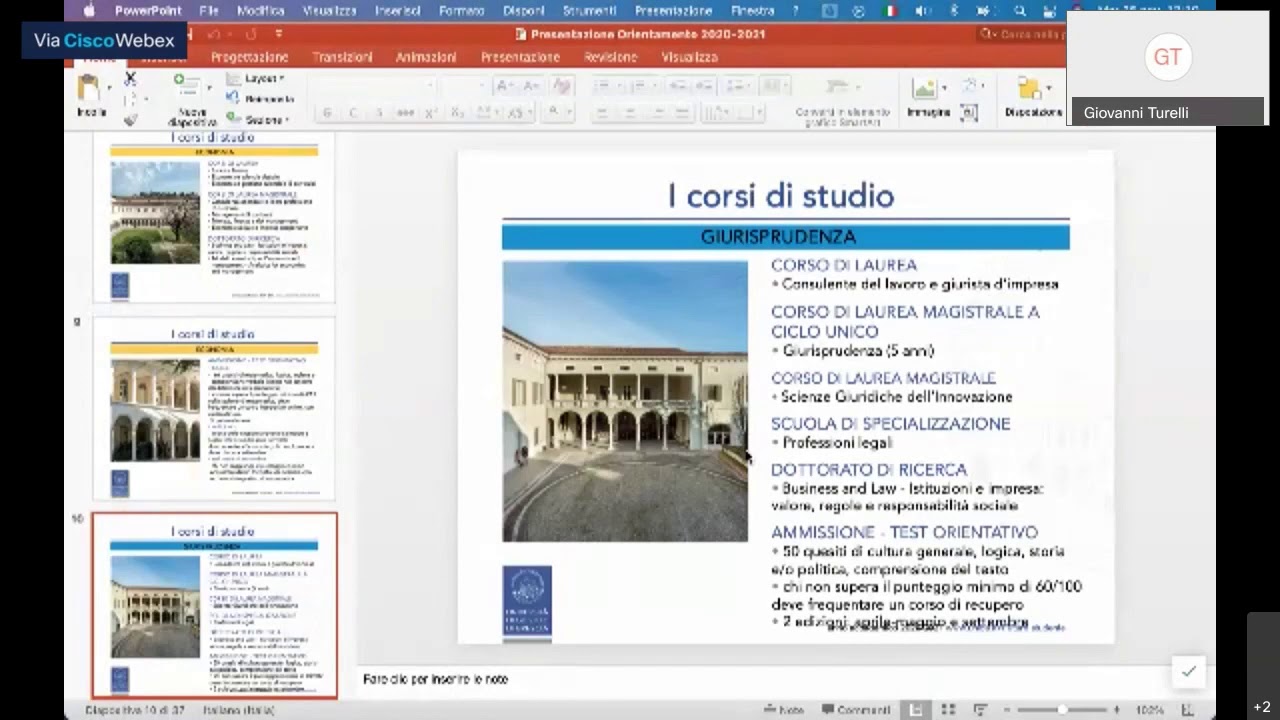
Task: Open the Presentazione ribbon tab
Action: pos(520,57)
